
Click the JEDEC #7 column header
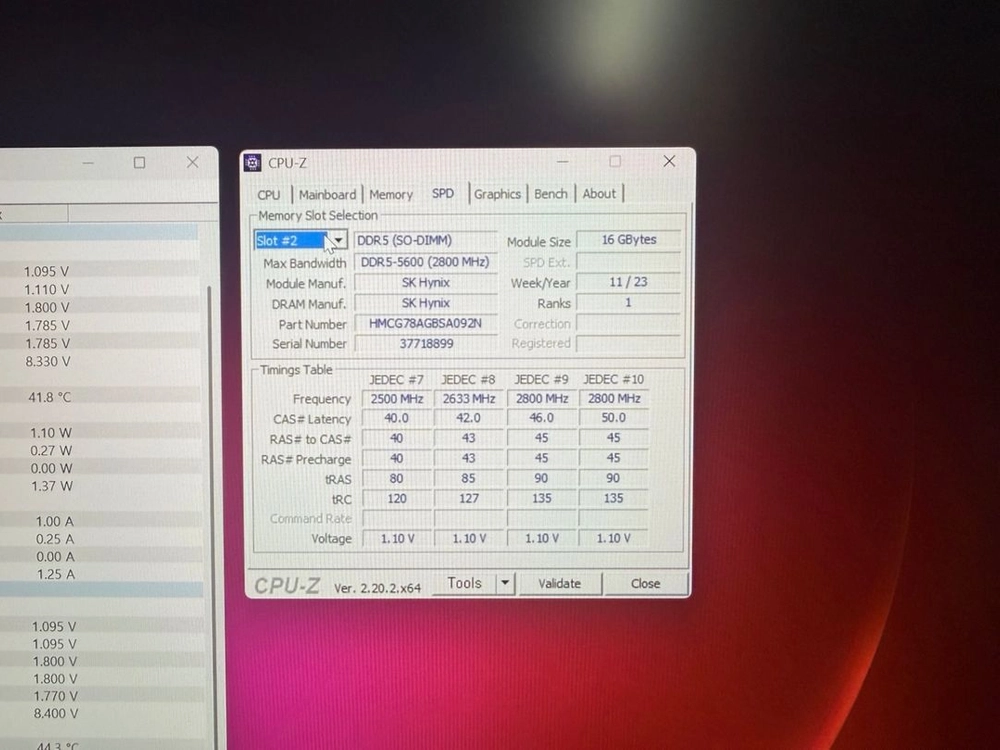pyautogui.click(x=396, y=379)
